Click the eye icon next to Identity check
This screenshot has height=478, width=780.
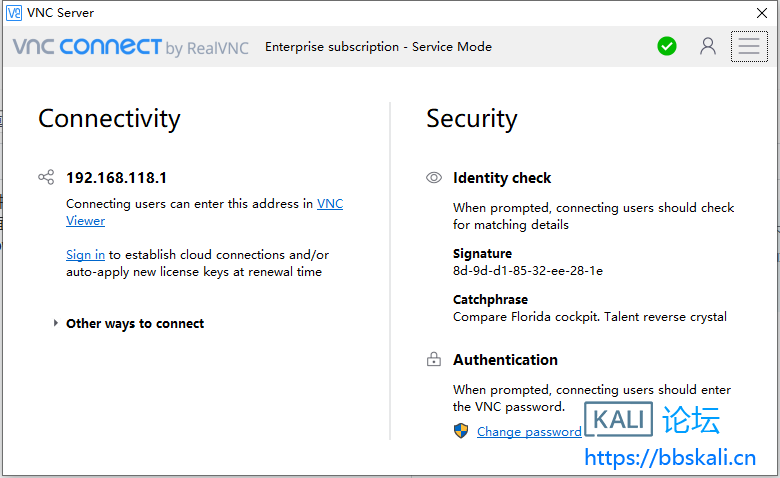pyautogui.click(x=434, y=178)
